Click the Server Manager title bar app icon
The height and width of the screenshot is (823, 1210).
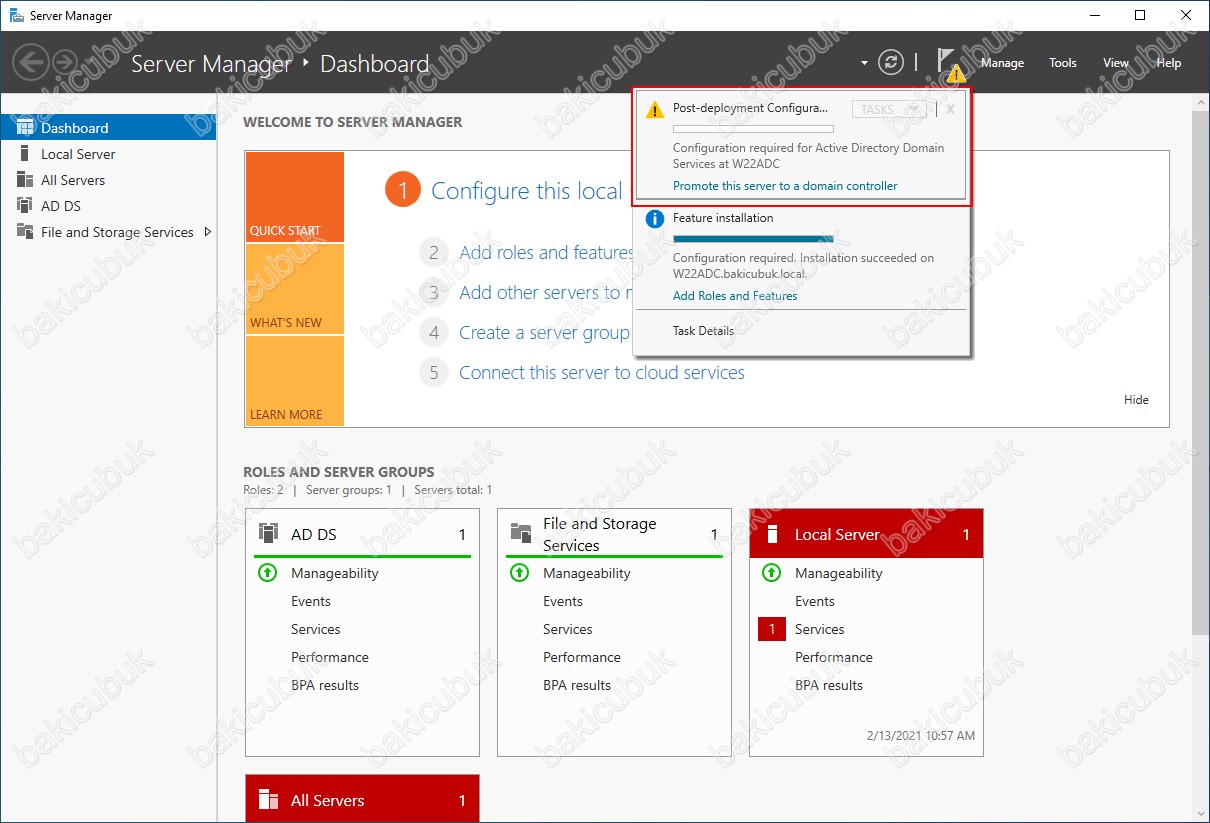(x=17, y=15)
